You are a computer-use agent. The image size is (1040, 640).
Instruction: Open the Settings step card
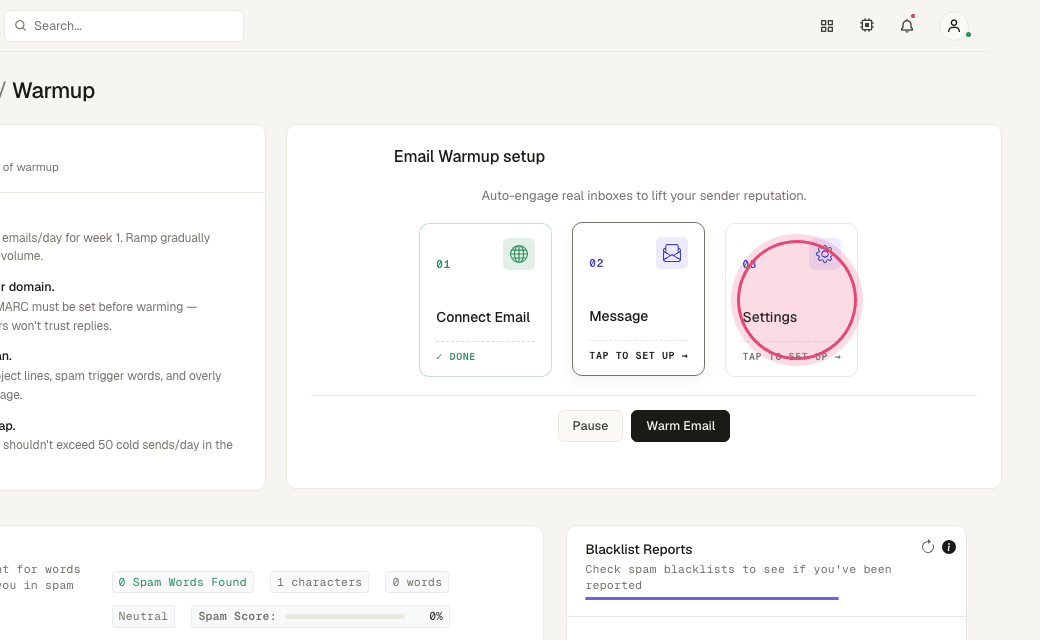[791, 300]
